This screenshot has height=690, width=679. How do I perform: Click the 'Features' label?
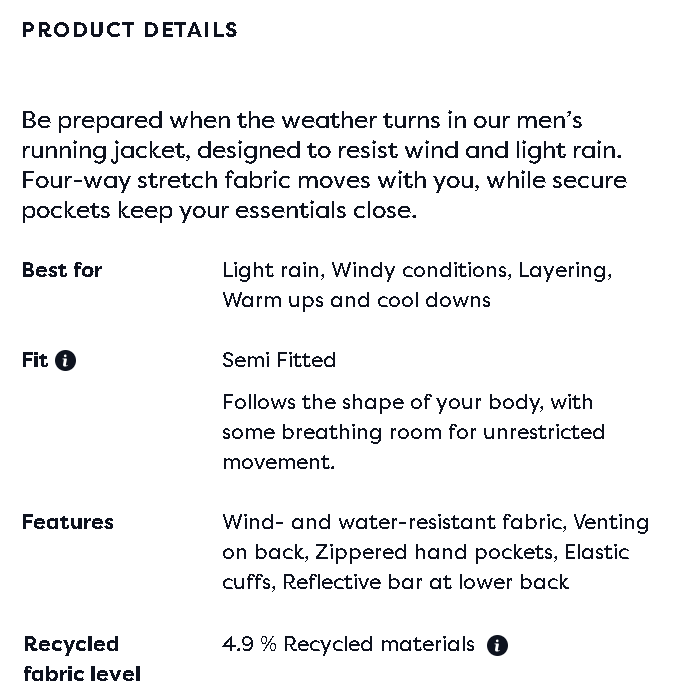(x=68, y=522)
